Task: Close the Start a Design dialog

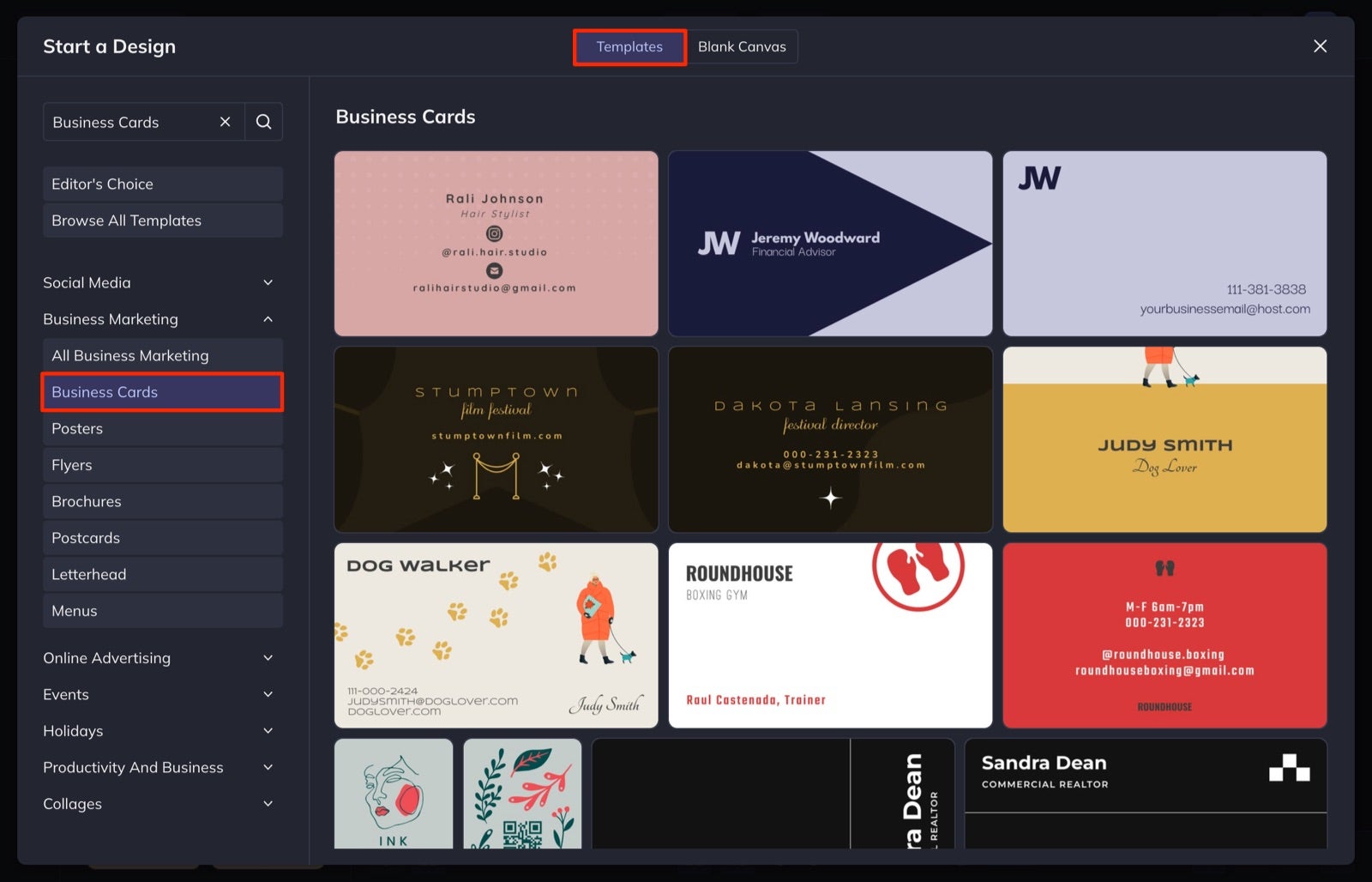Action: coord(1320,46)
